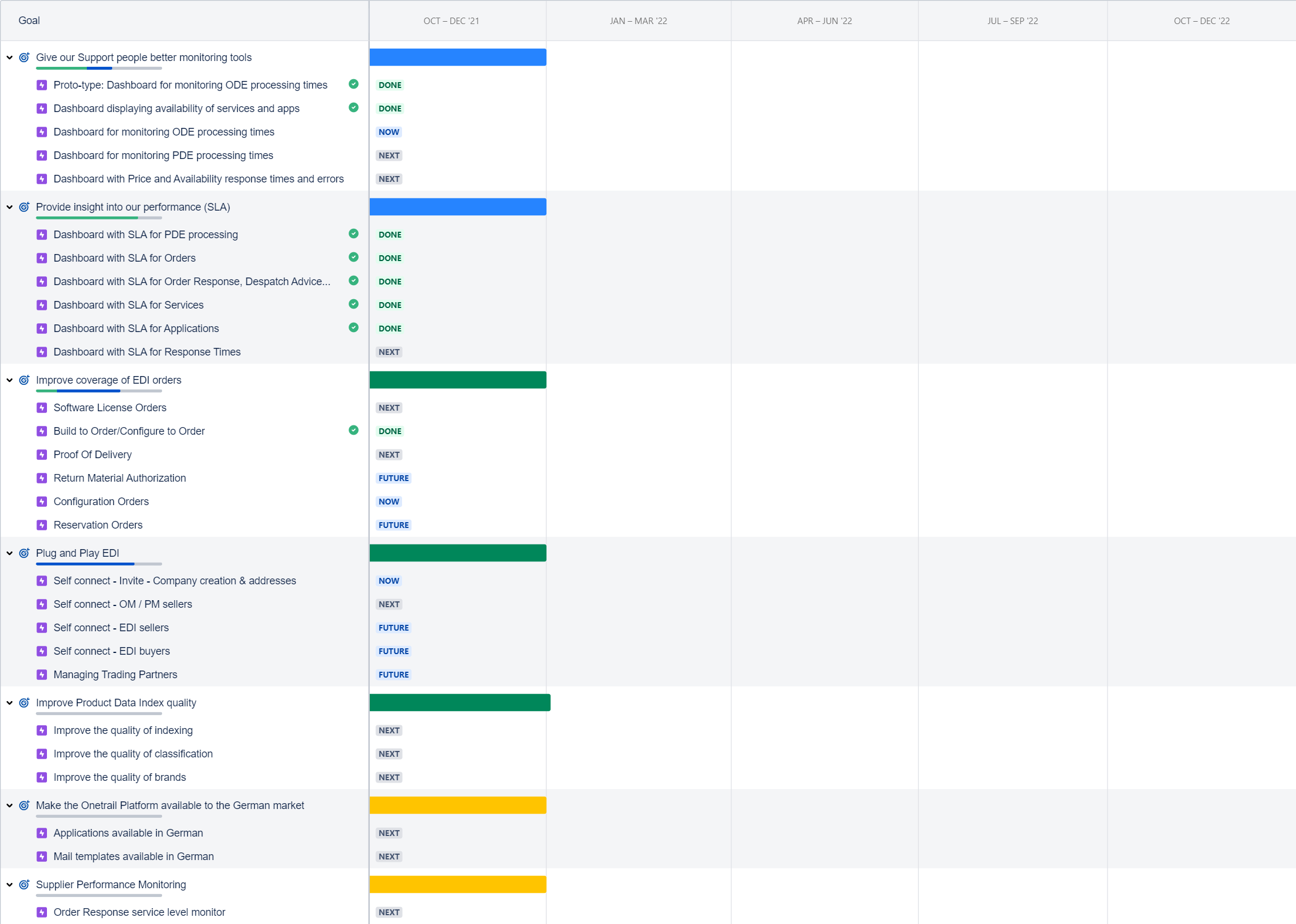Collapse the Make the Onetrail Platform German market goal

9,805
